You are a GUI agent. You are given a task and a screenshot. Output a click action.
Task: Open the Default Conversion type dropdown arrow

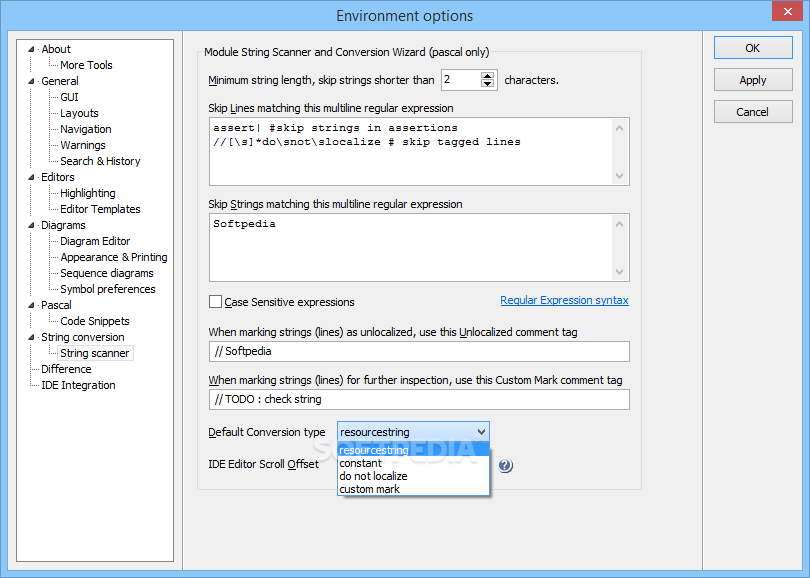(481, 432)
